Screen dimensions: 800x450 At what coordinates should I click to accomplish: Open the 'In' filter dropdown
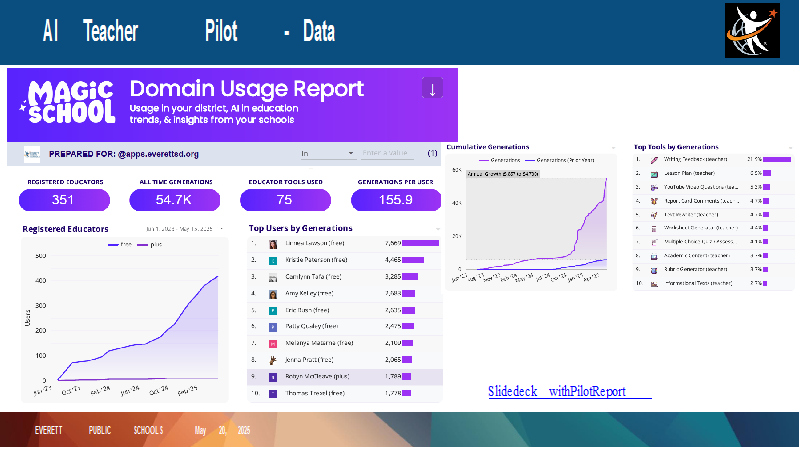(x=328, y=154)
